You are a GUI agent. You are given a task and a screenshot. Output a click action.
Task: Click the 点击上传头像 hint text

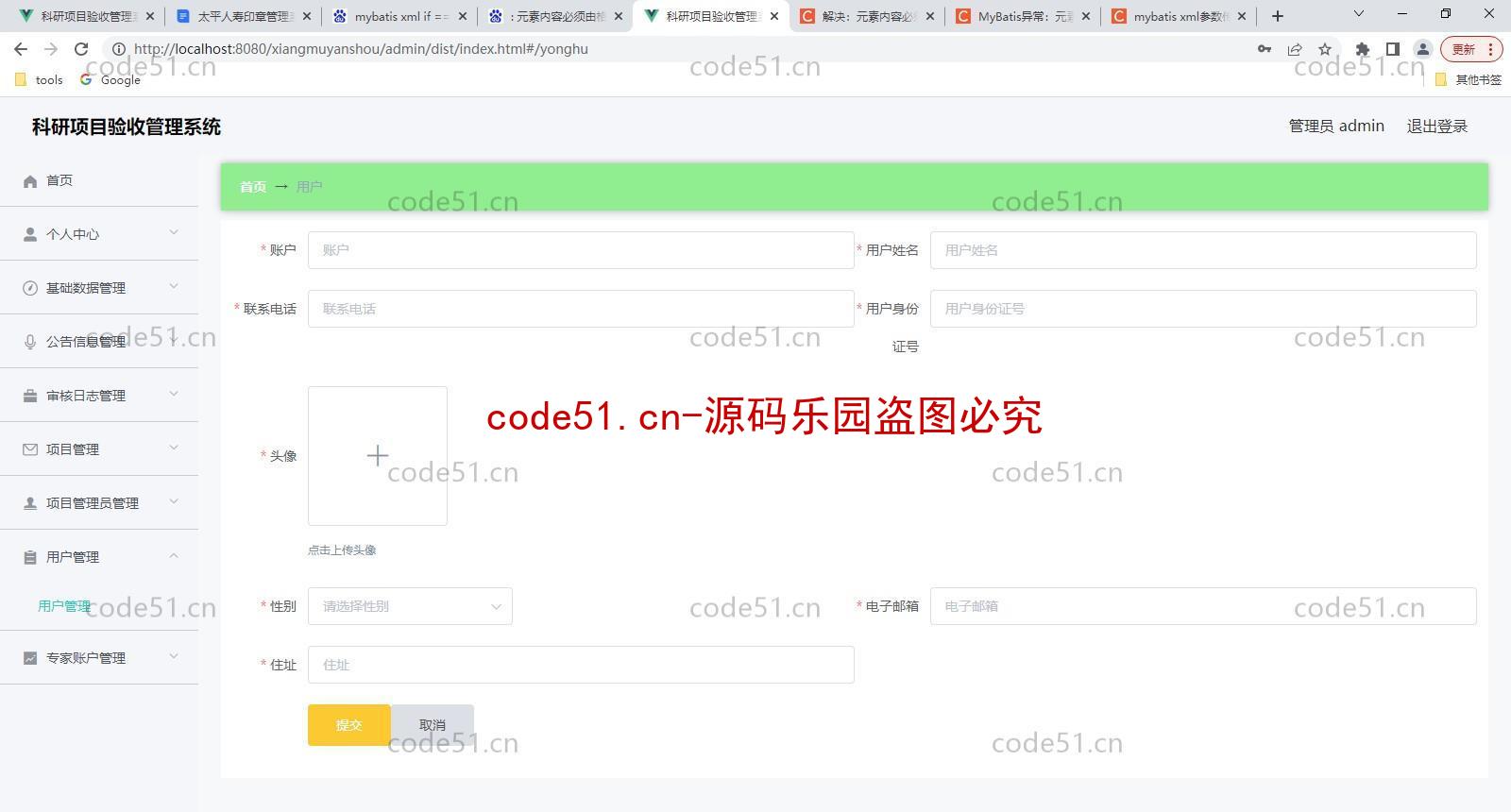click(x=342, y=550)
